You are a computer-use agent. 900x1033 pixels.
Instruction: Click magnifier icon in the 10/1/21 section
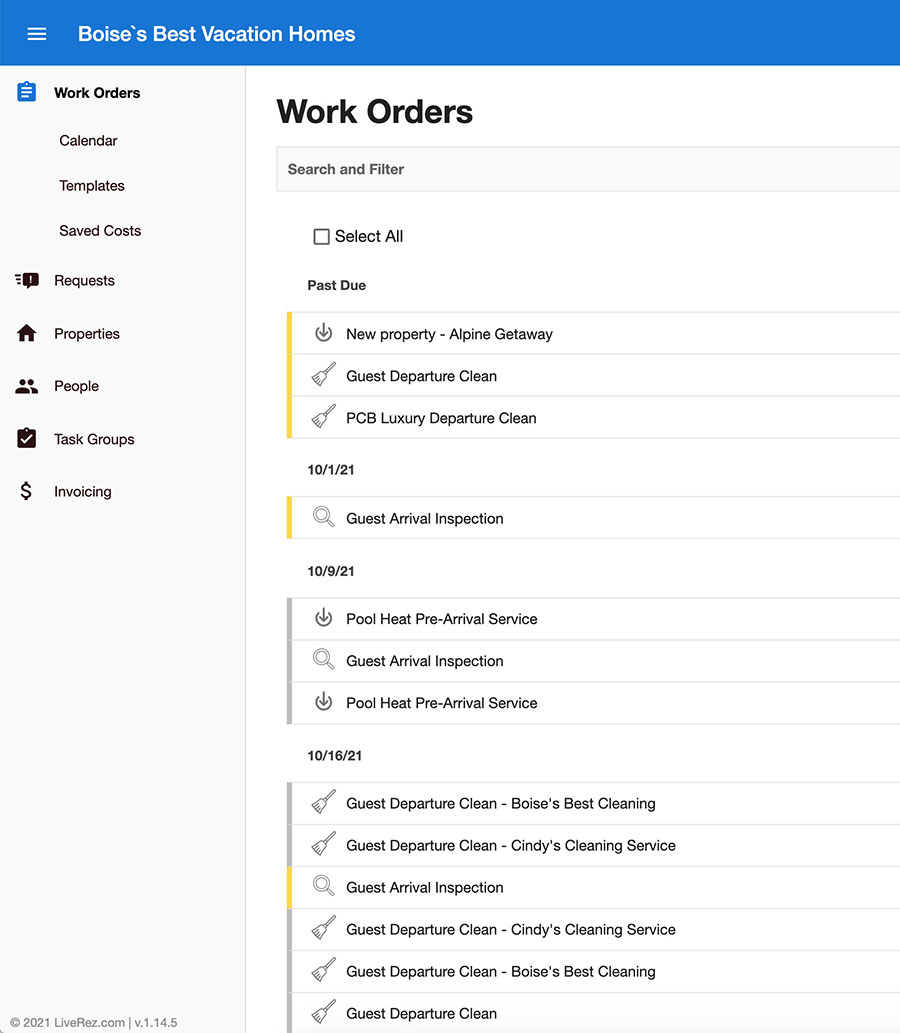tap(323, 517)
